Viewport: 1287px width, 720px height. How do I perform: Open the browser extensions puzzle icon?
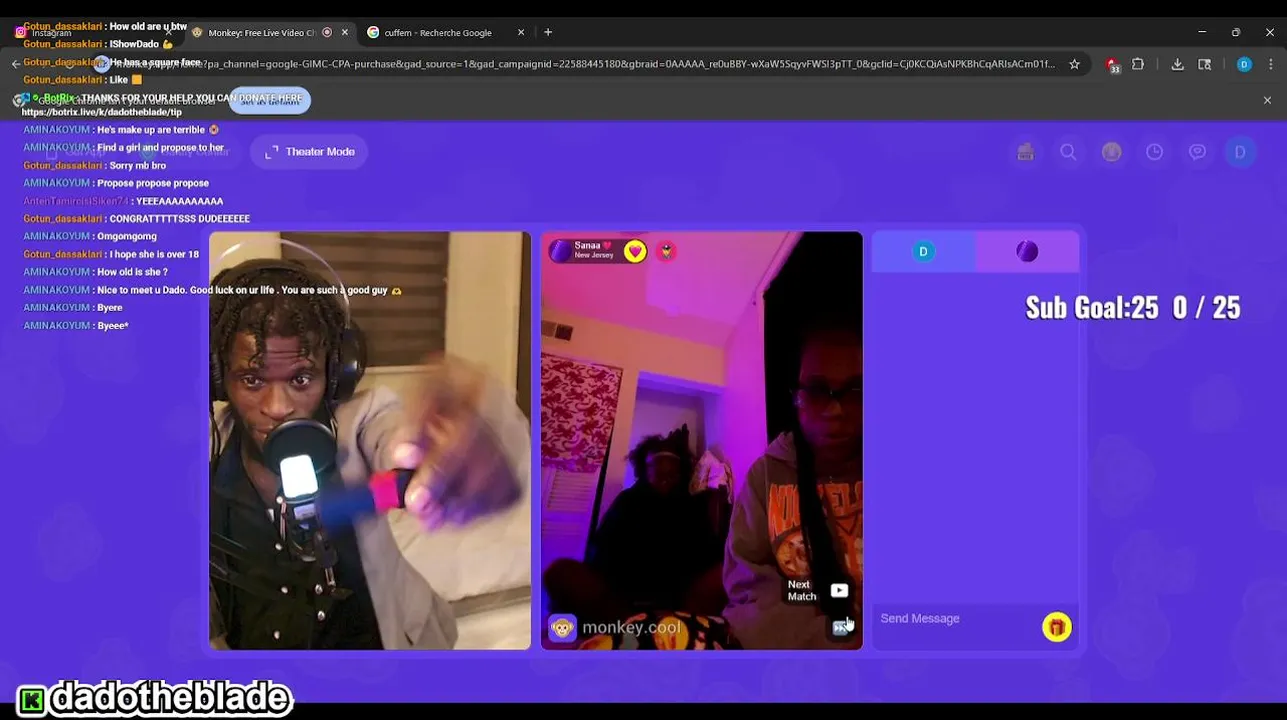1138,64
